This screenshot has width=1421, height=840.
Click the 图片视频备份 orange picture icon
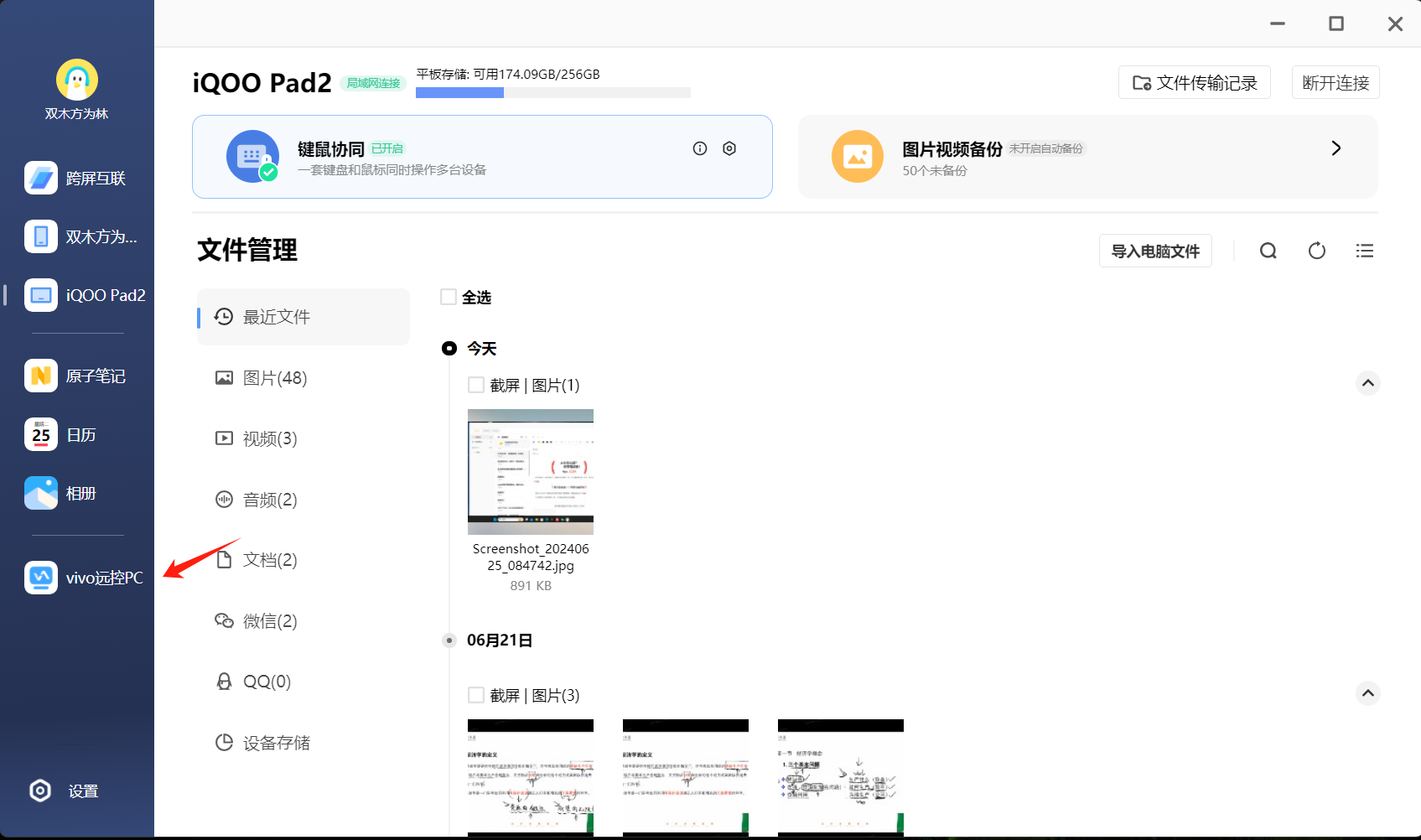pos(857,156)
